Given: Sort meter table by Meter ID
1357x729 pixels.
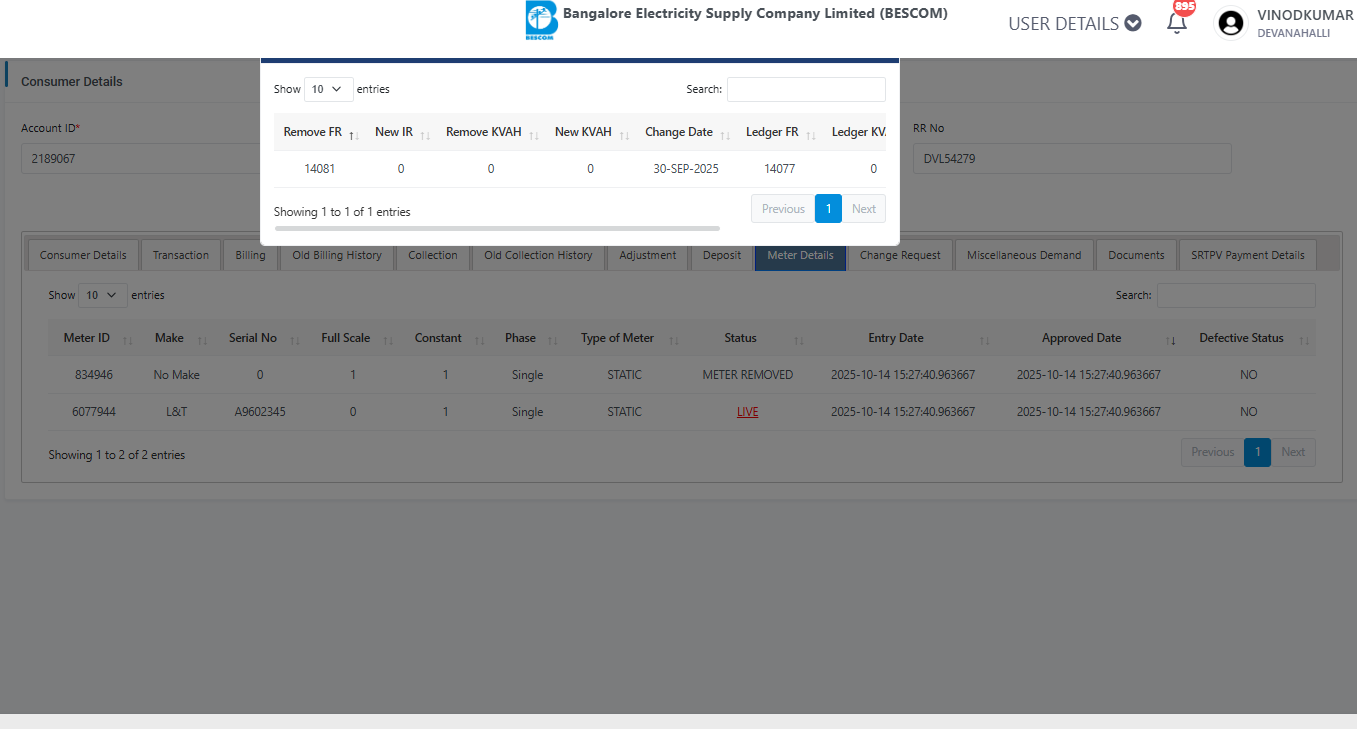Looking at the screenshot, I should point(127,340).
